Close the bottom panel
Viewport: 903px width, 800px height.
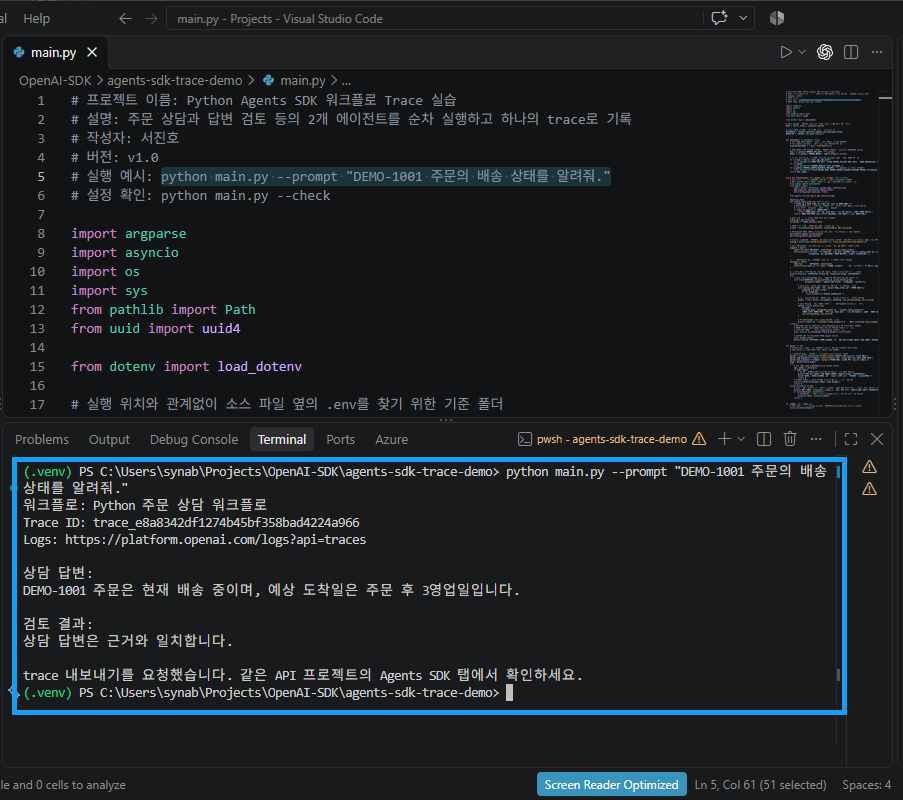877,439
